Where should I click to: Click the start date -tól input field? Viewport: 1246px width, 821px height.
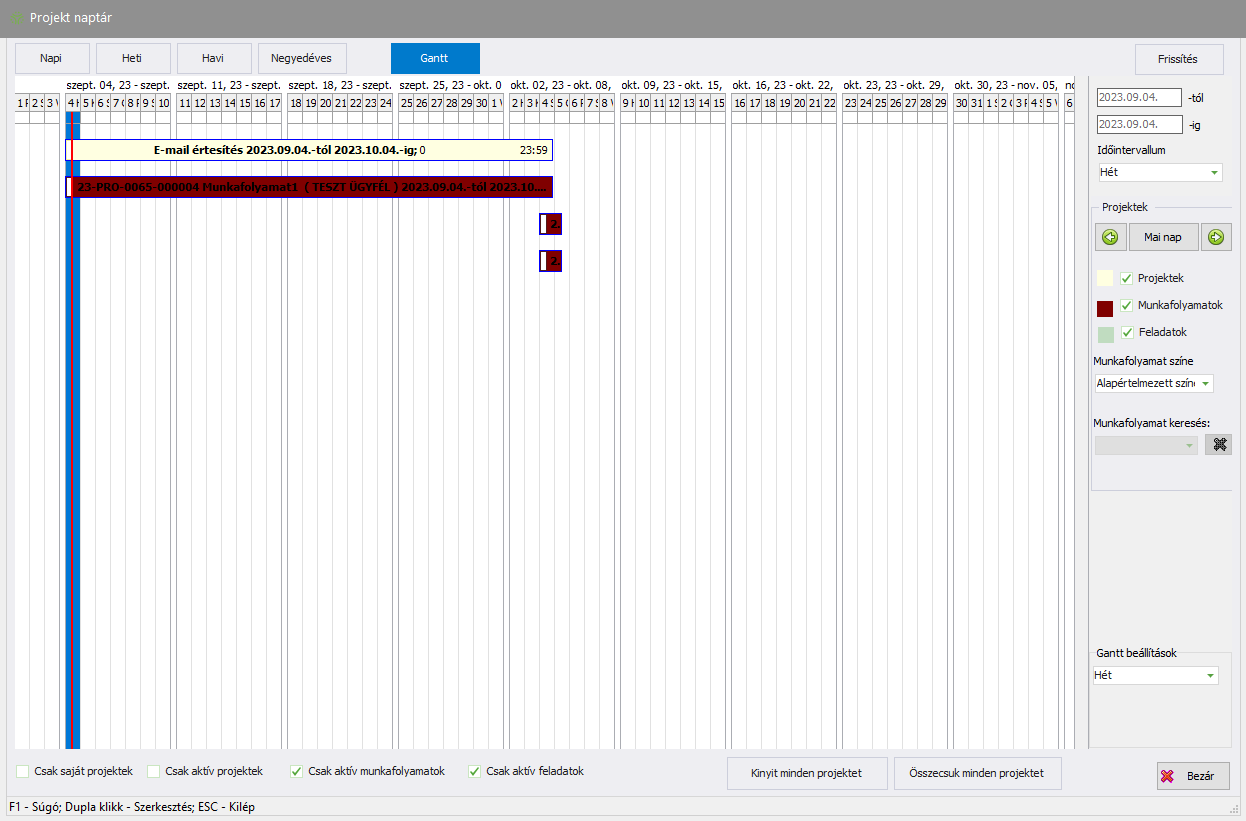[x=1139, y=98]
